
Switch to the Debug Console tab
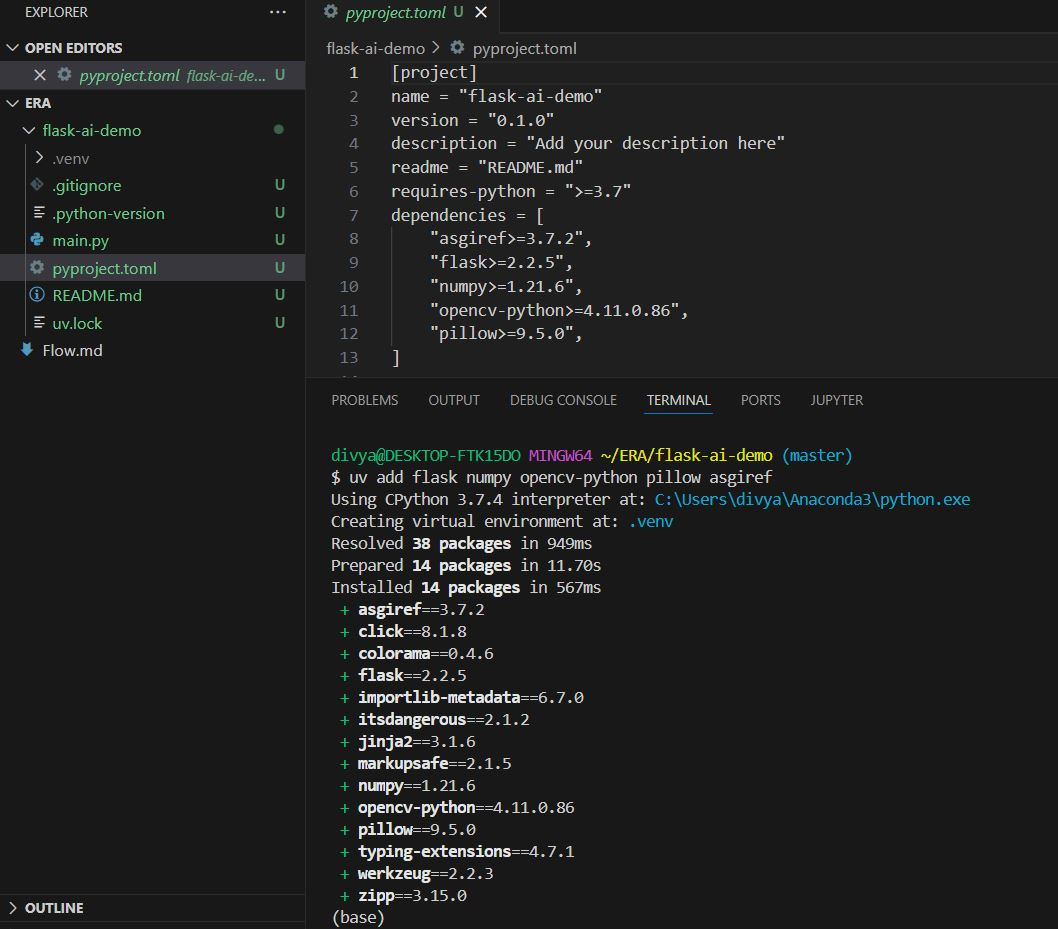tap(562, 400)
